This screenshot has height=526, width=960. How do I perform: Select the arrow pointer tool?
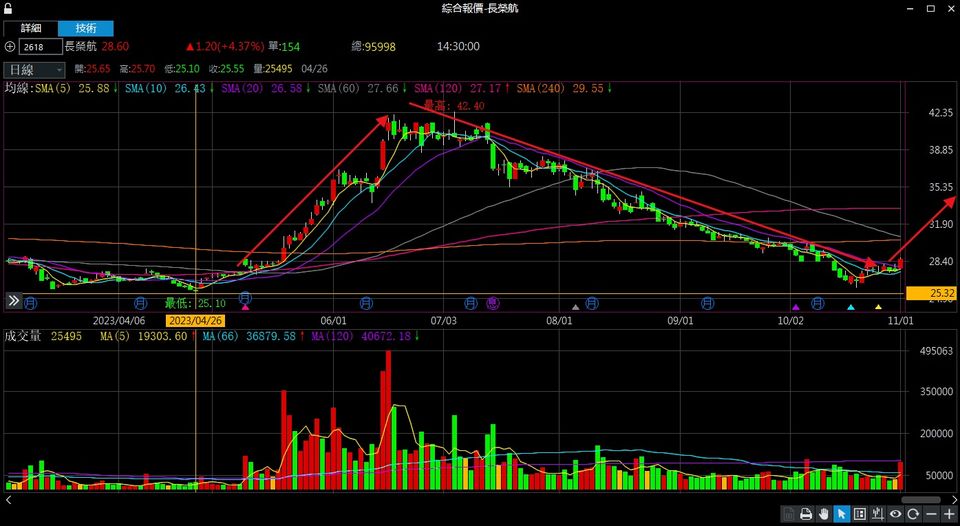coord(842,514)
